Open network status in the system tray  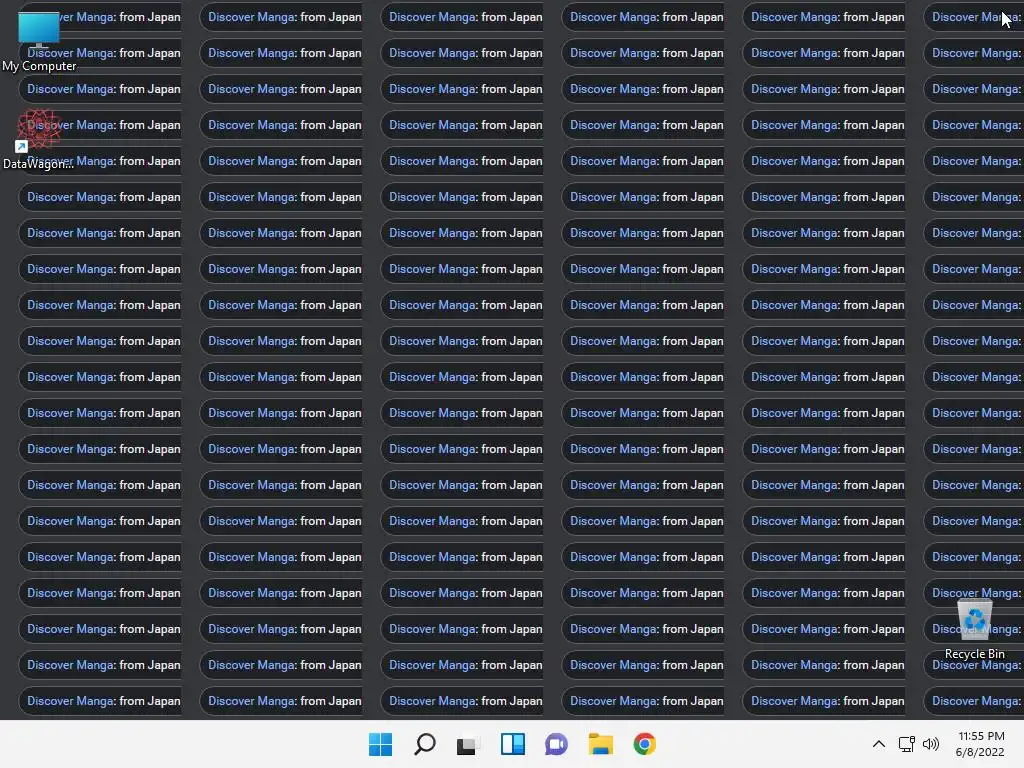(906, 744)
